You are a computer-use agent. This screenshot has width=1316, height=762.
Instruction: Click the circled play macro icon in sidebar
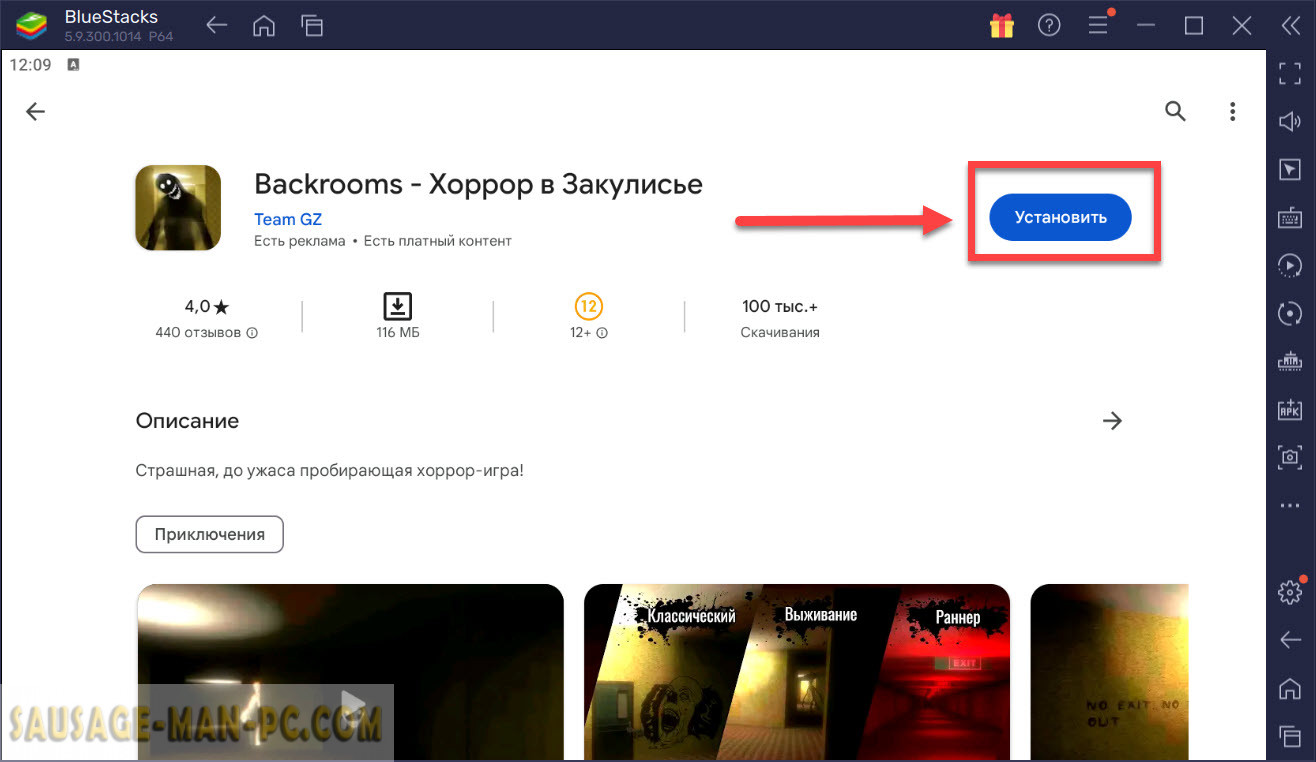tap(1290, 265)
